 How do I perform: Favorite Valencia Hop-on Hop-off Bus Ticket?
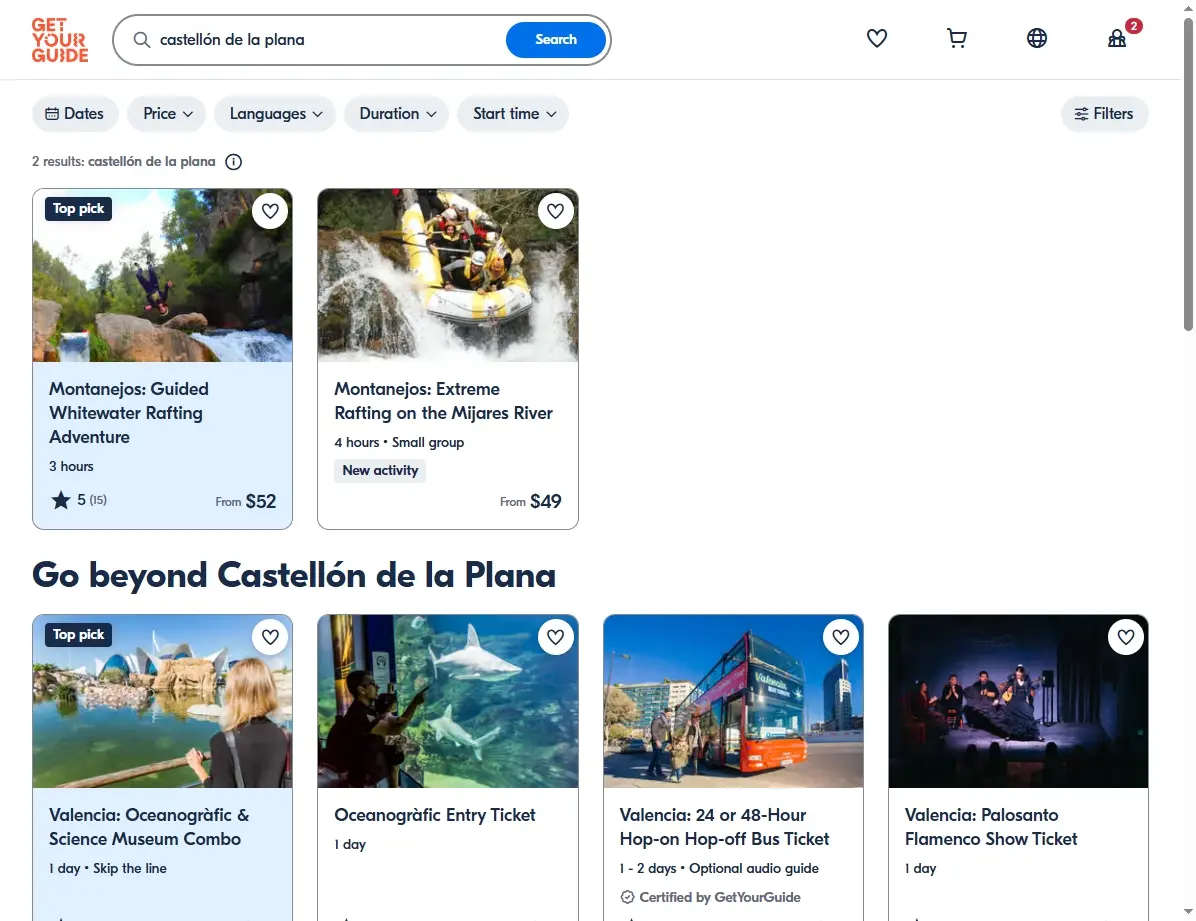[841, 636]
